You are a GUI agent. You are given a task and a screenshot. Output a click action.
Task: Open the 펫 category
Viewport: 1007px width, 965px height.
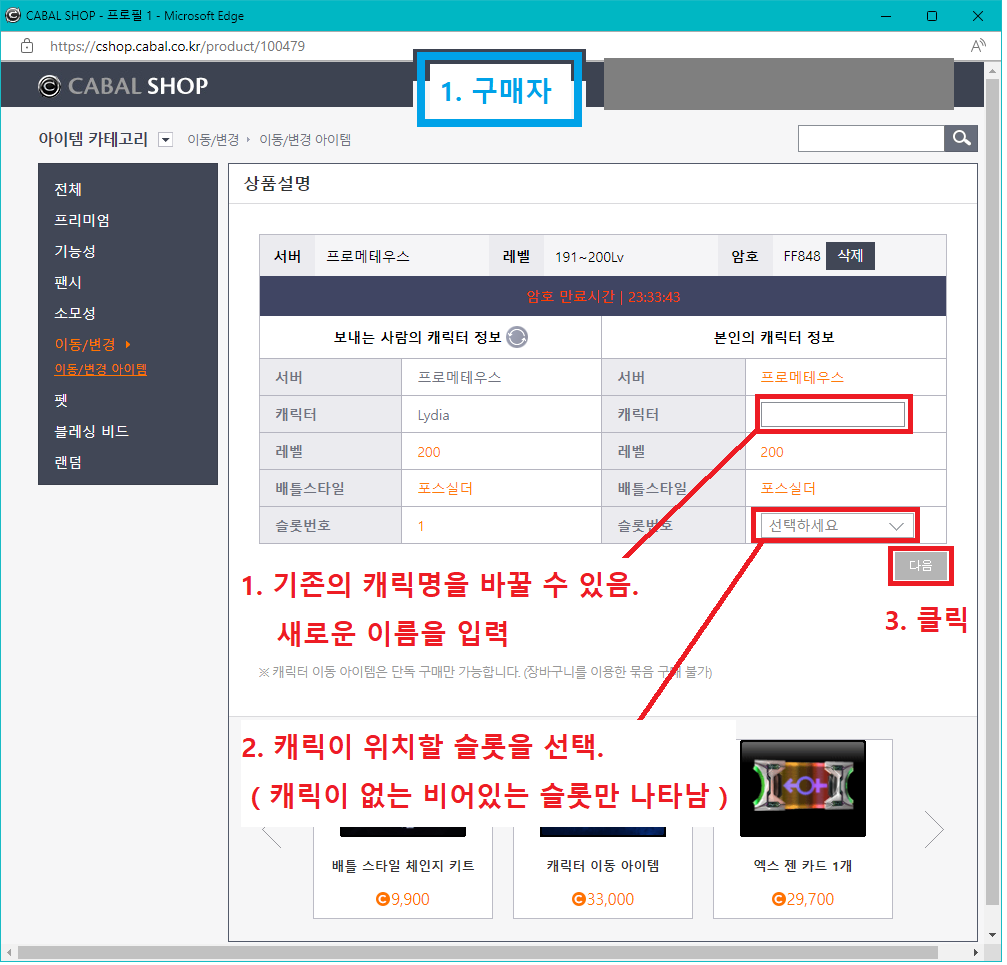61,402
